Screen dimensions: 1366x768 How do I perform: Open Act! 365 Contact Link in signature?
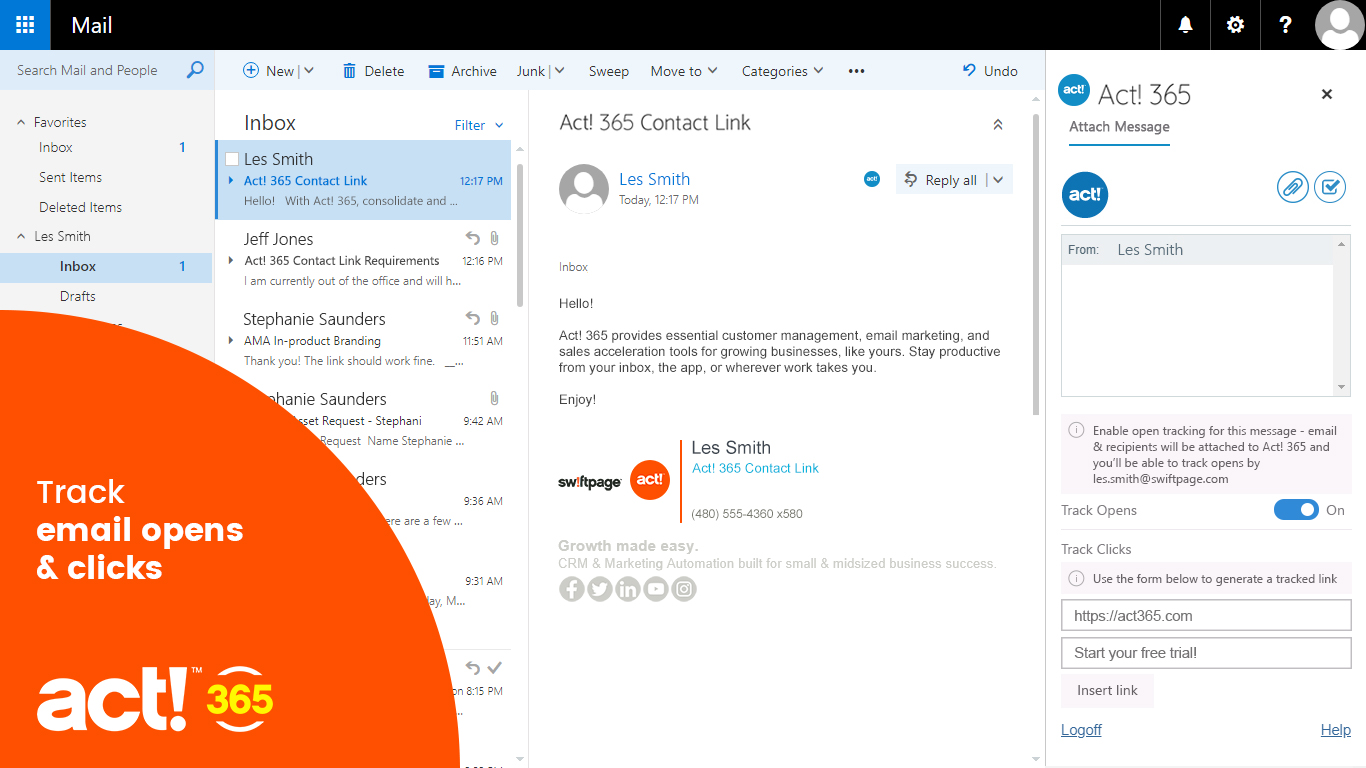point(755,468)
